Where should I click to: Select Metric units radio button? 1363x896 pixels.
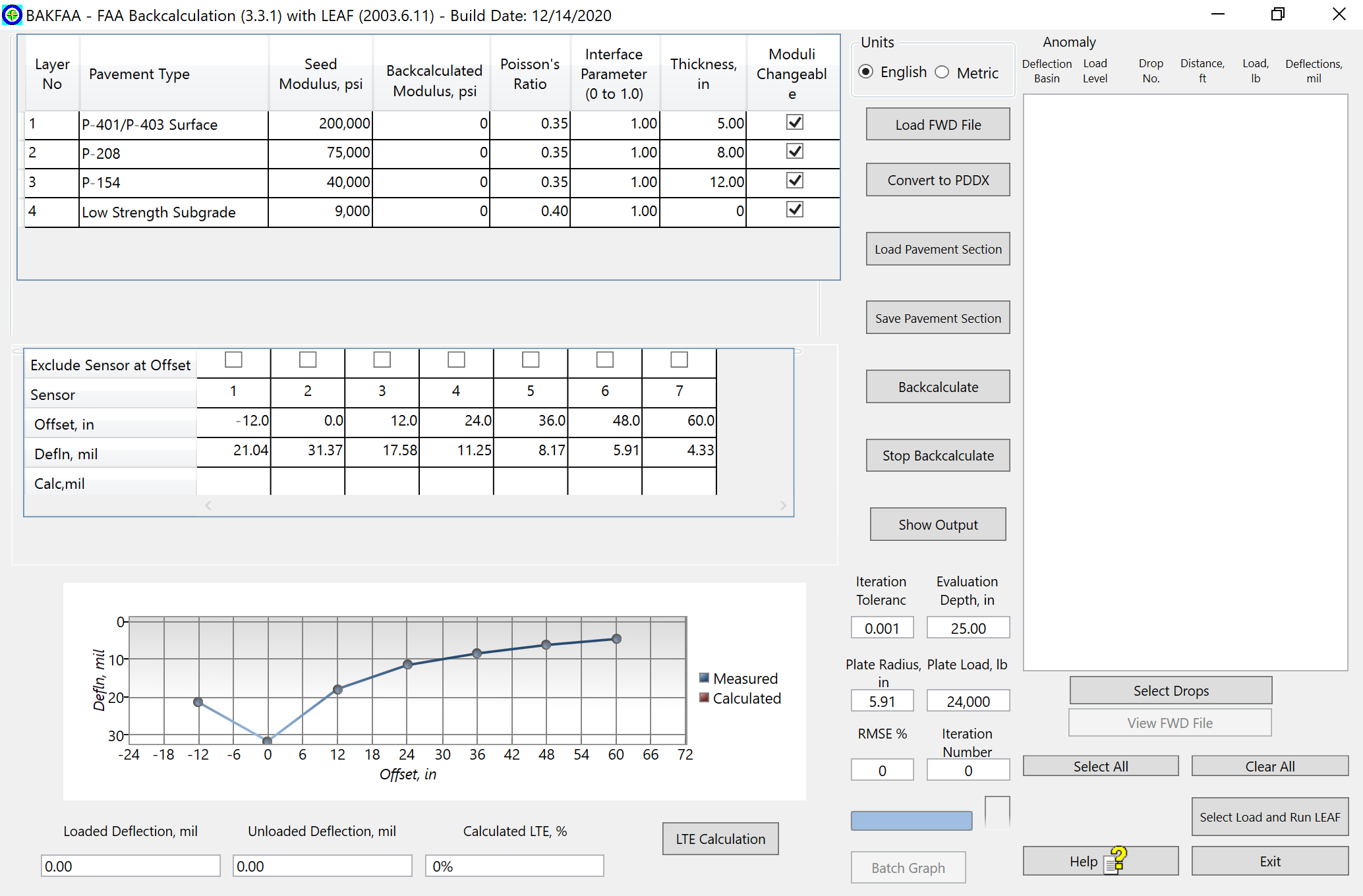942,72
